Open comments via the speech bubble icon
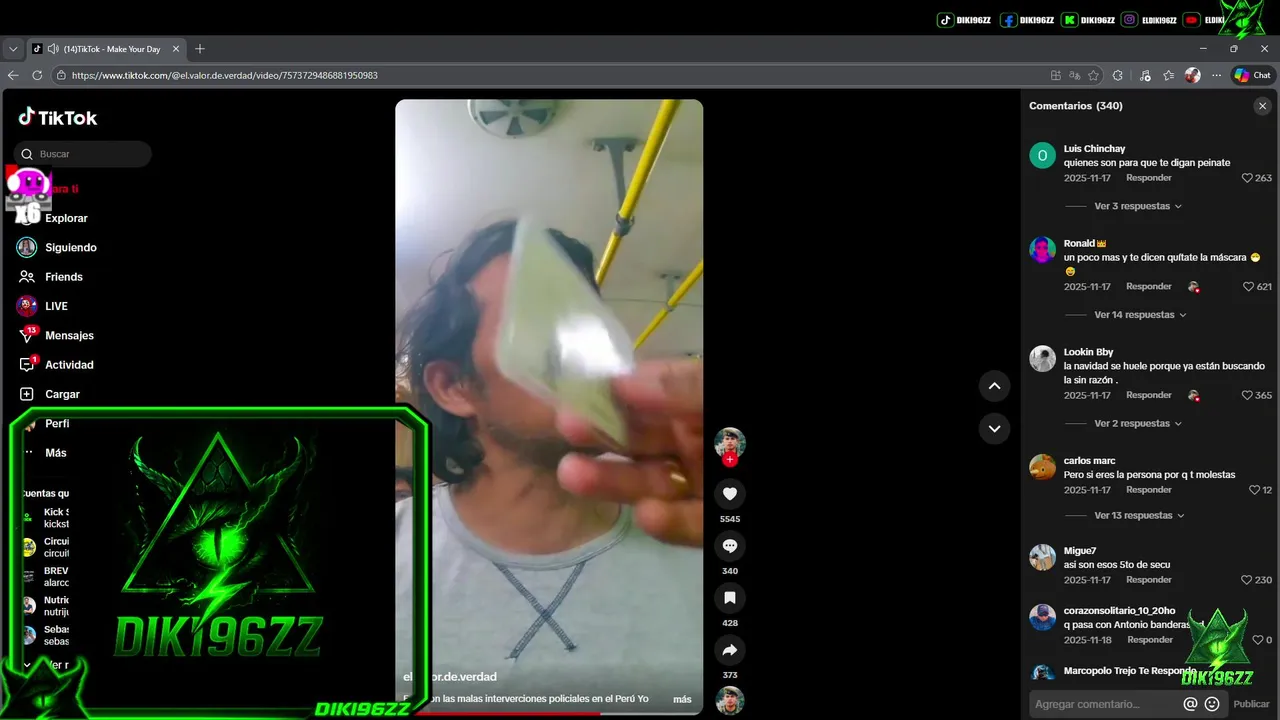1280x720 pixels. (729, 546)
